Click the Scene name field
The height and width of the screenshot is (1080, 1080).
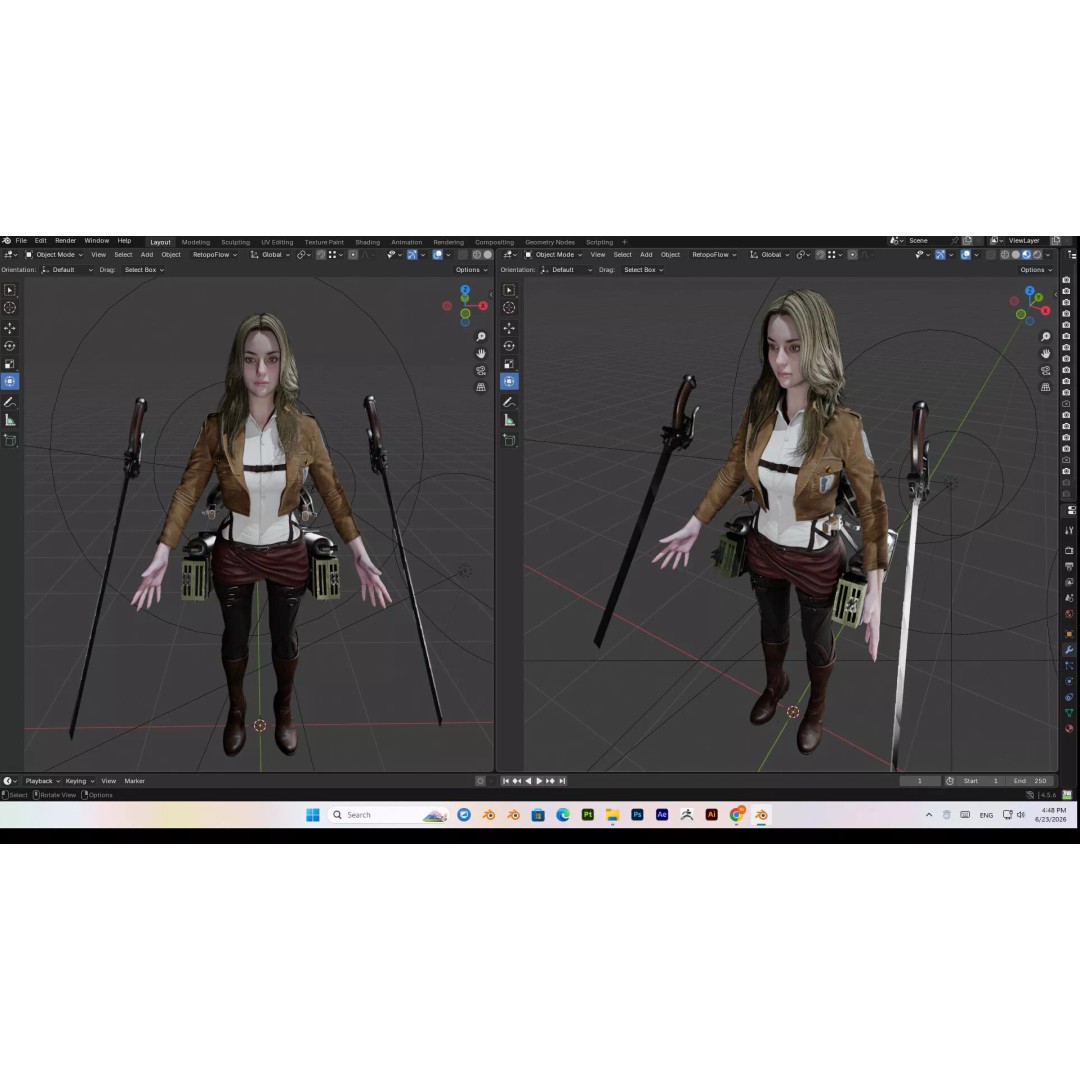pyautogui.click(x=927, y=241)
